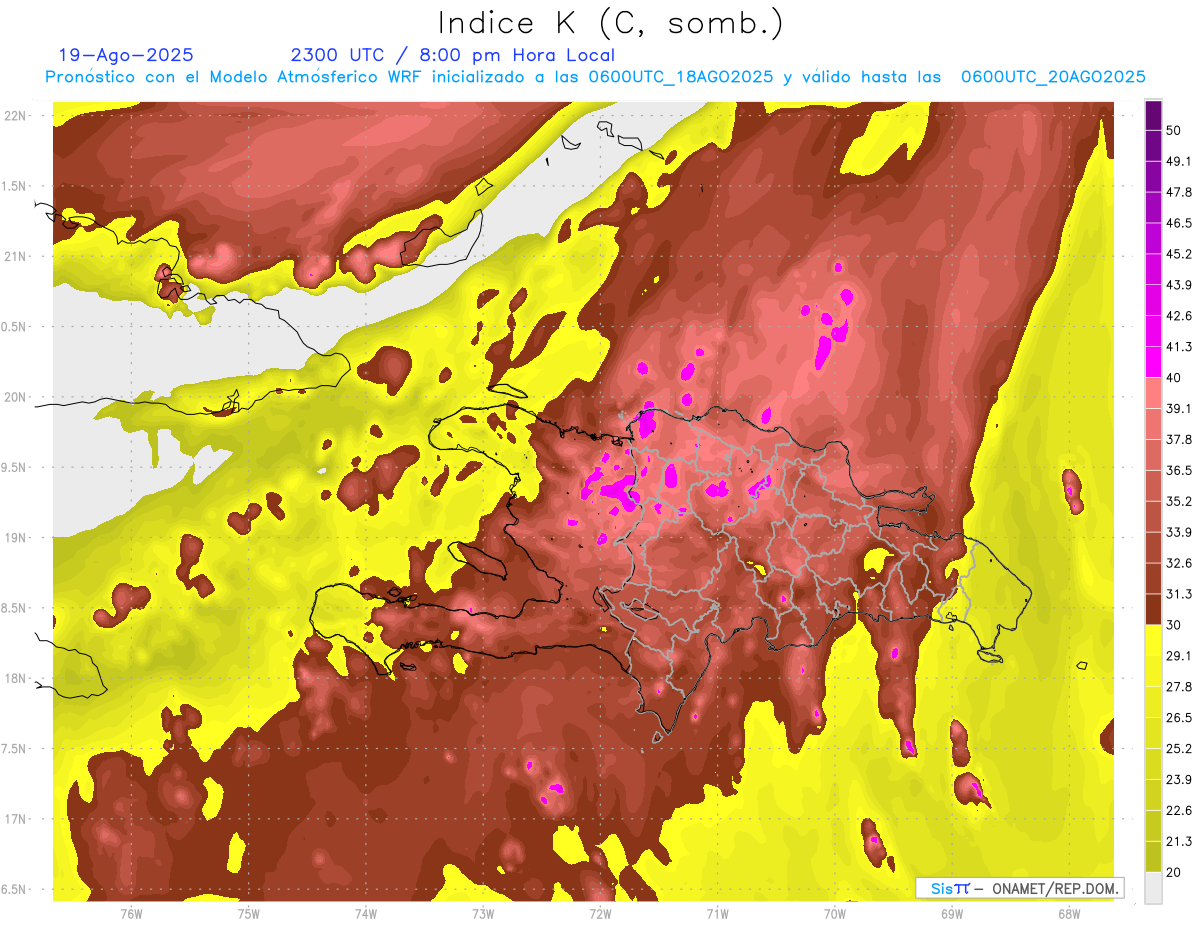Click the '0600UTC_20AGO2025' valid-until timestamp
The width and height of the screenshot is (1200, 927).
[1053, 77]
